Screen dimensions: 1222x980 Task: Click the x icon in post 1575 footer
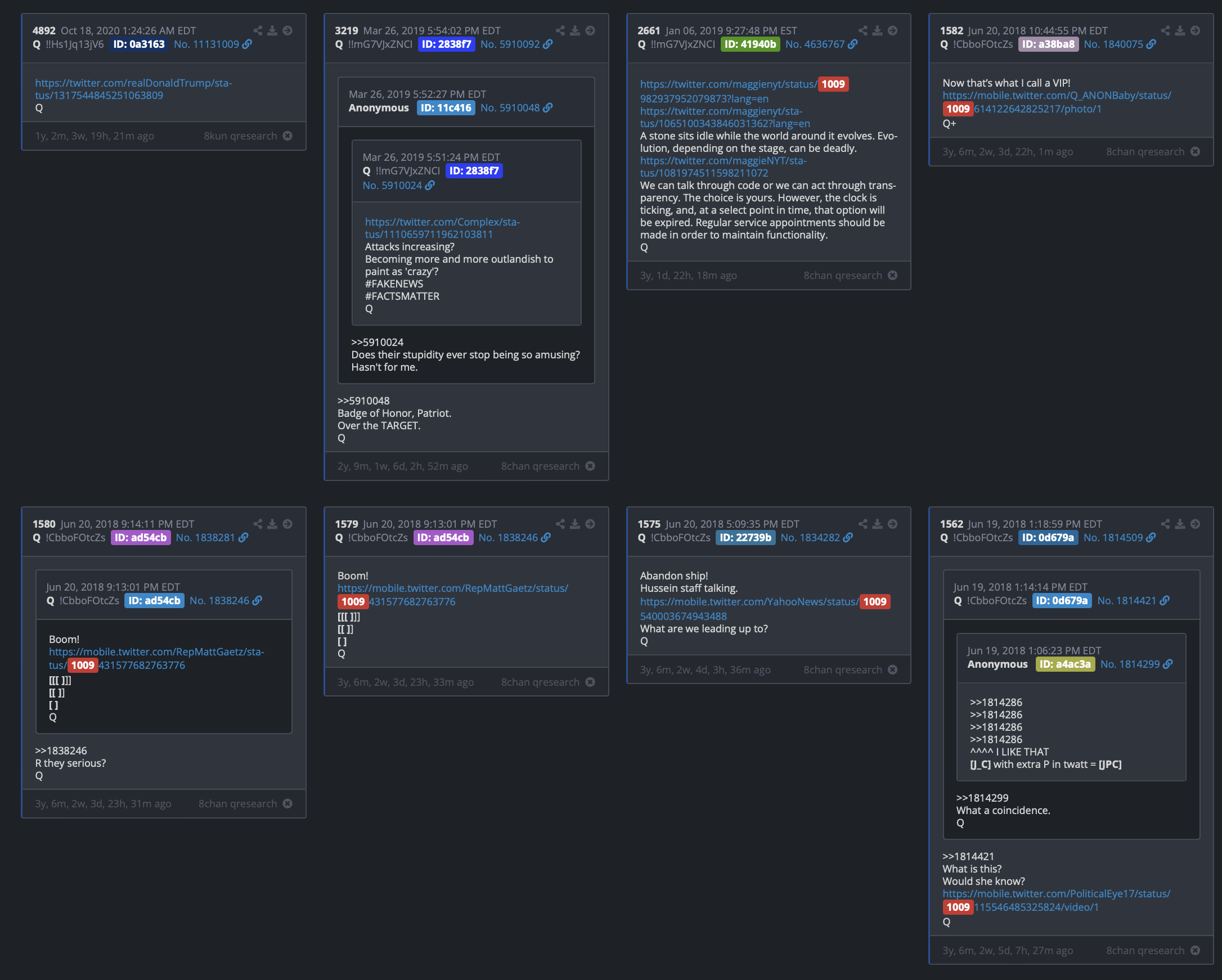coord(893,670)
